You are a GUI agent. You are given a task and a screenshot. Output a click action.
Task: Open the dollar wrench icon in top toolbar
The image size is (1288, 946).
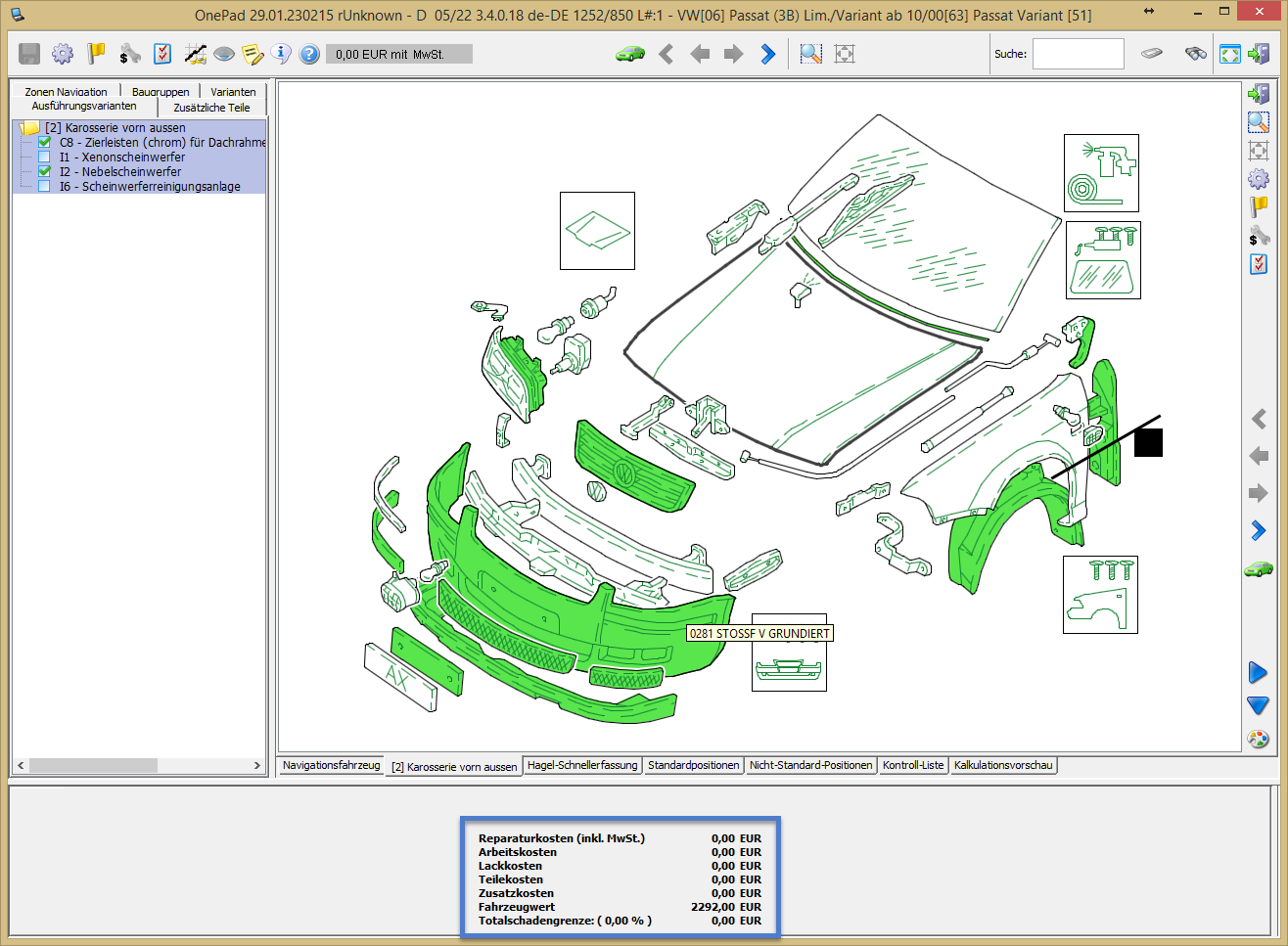129,54
